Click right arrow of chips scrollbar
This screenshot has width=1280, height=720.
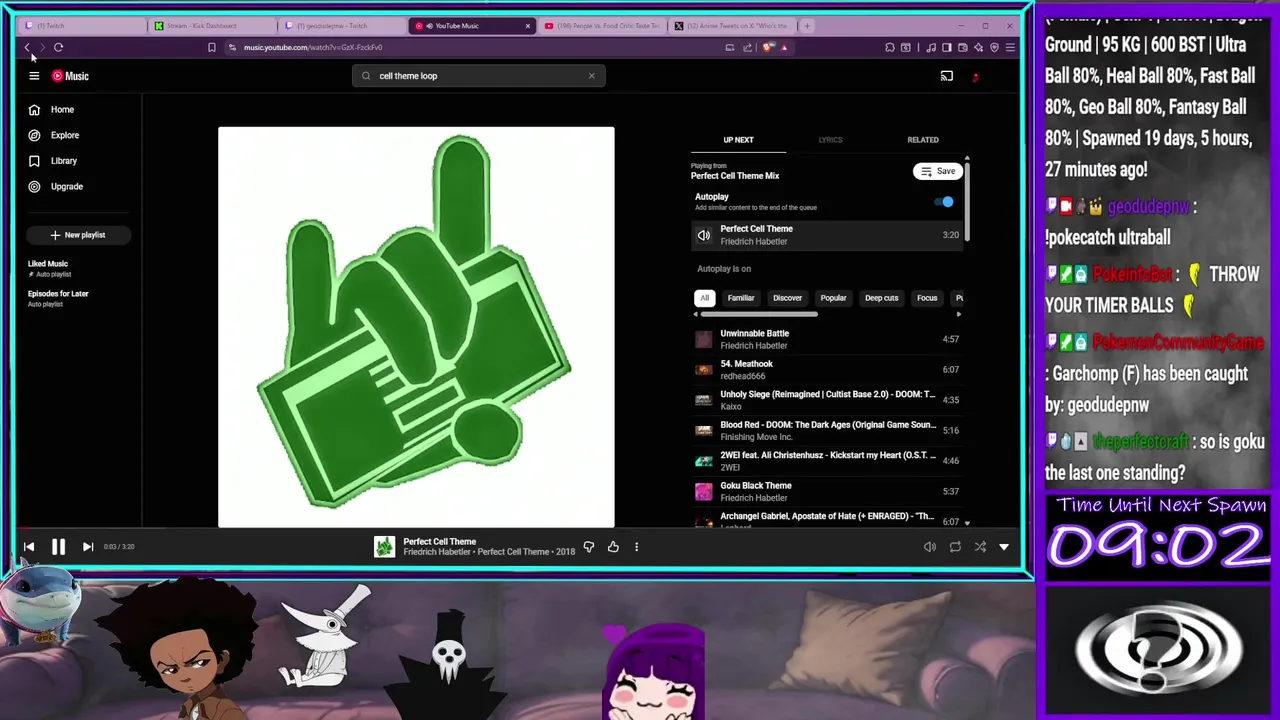tap(958, 314)
